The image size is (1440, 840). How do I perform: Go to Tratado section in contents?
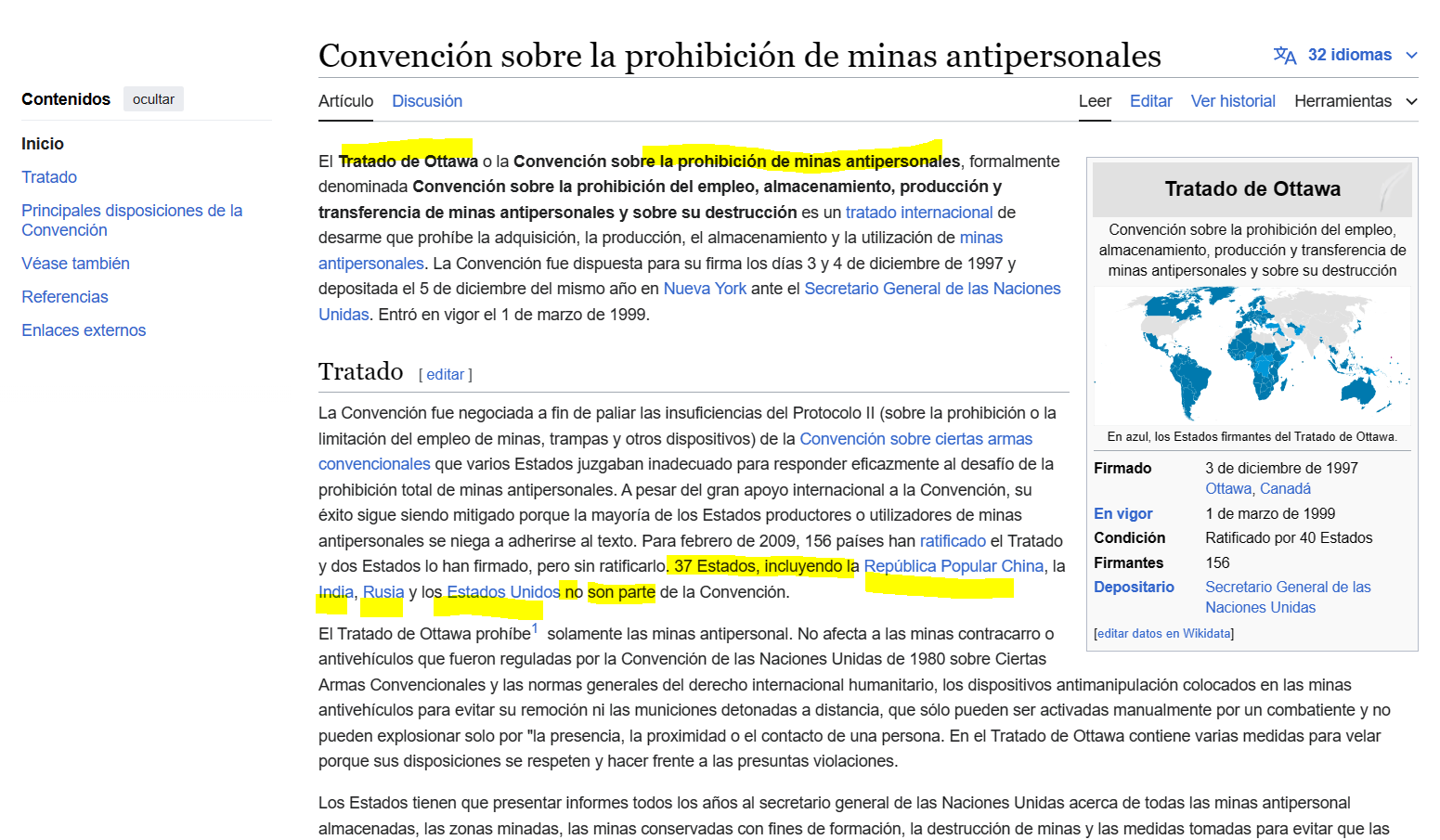49,177
